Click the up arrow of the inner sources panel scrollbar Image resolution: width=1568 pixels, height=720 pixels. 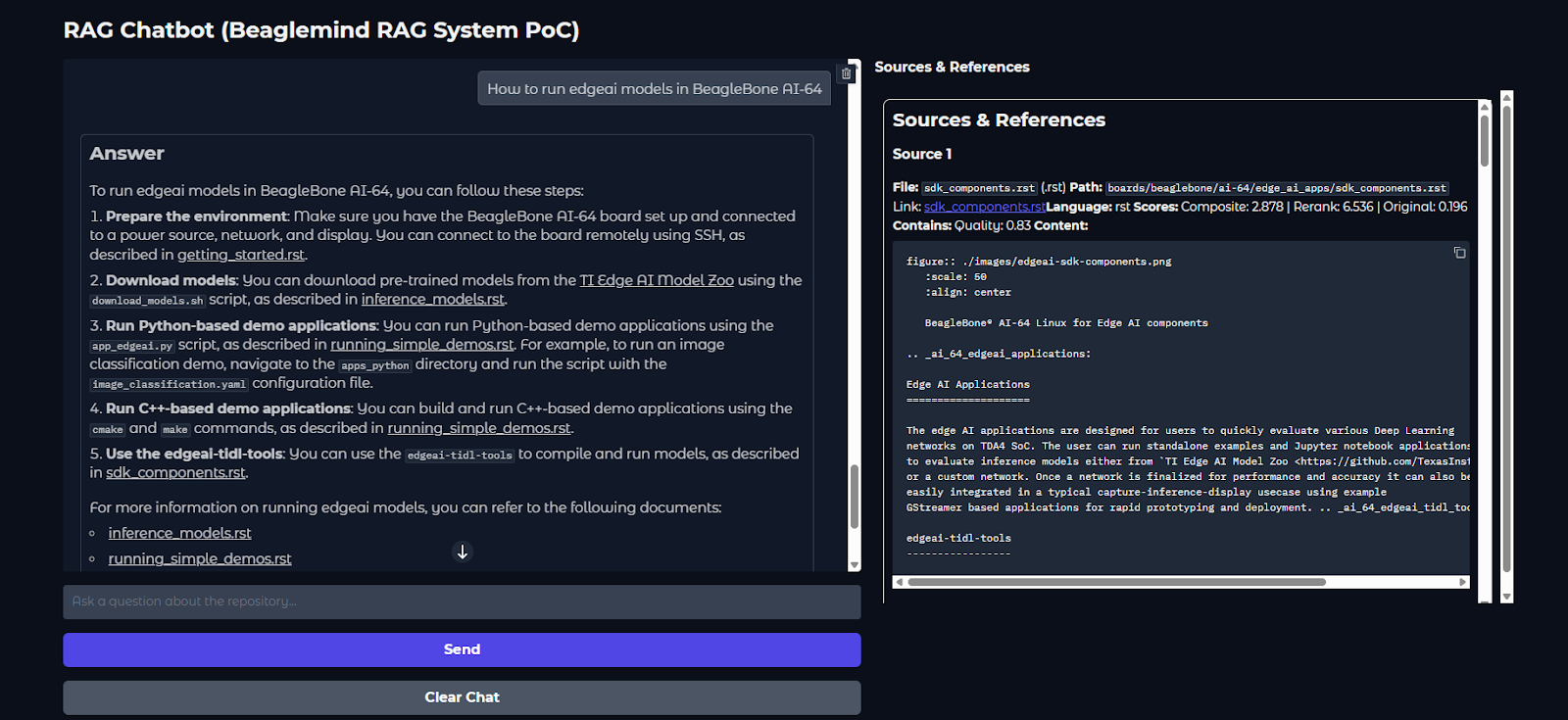[x=1485, y=106]
